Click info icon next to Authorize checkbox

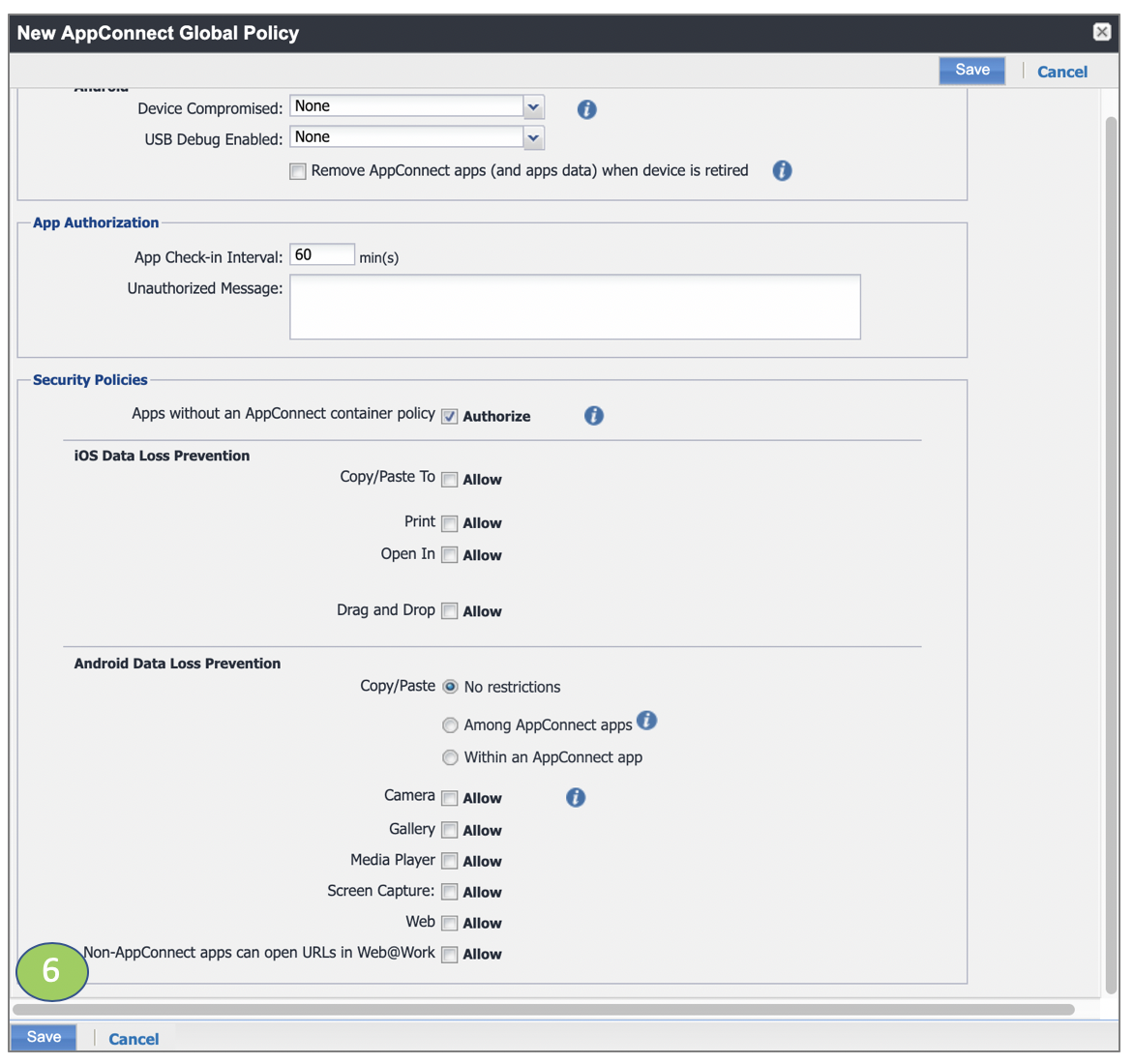coord(594,416)
